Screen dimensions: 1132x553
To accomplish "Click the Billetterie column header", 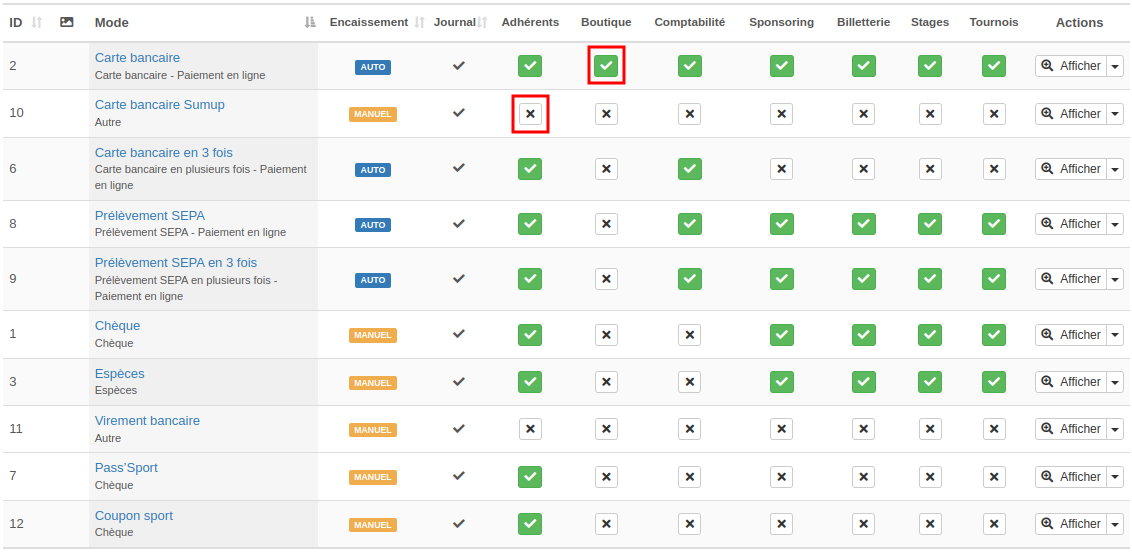I will 863,22.
